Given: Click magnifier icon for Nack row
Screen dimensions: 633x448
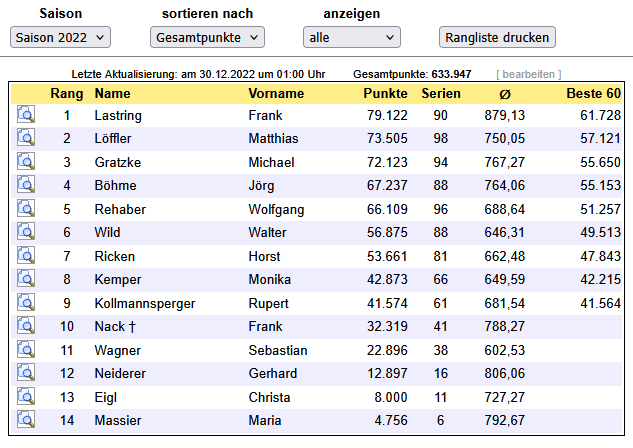Looking at the screenshot, I should (x=26, y=326).
